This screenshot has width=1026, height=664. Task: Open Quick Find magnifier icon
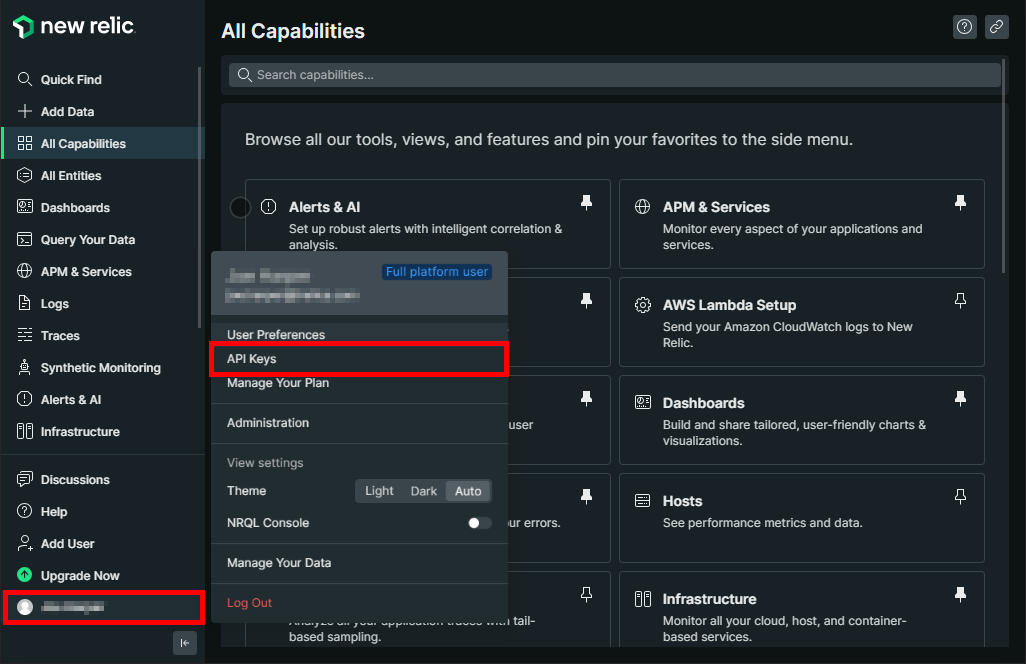[x=25, y=79]
